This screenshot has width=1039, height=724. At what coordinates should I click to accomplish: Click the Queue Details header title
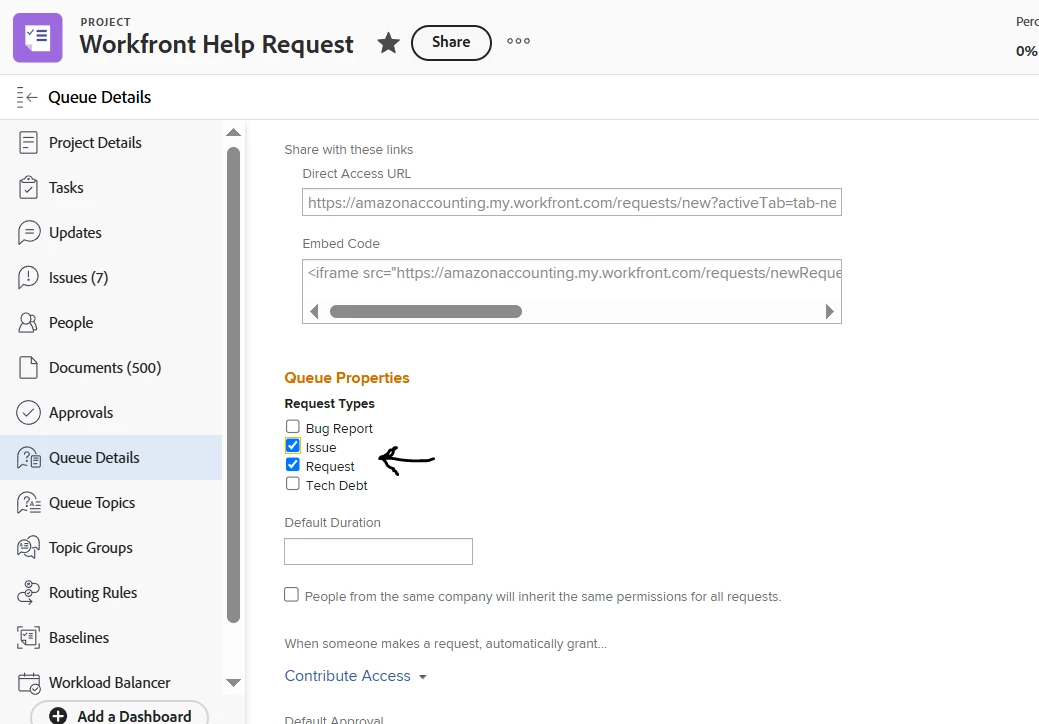99,97
